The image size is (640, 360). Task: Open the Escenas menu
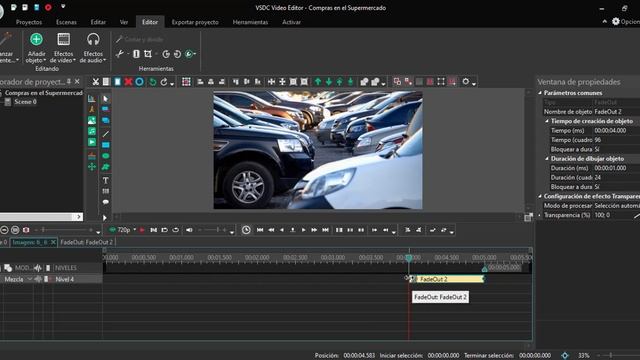click(x=66, y=22)
